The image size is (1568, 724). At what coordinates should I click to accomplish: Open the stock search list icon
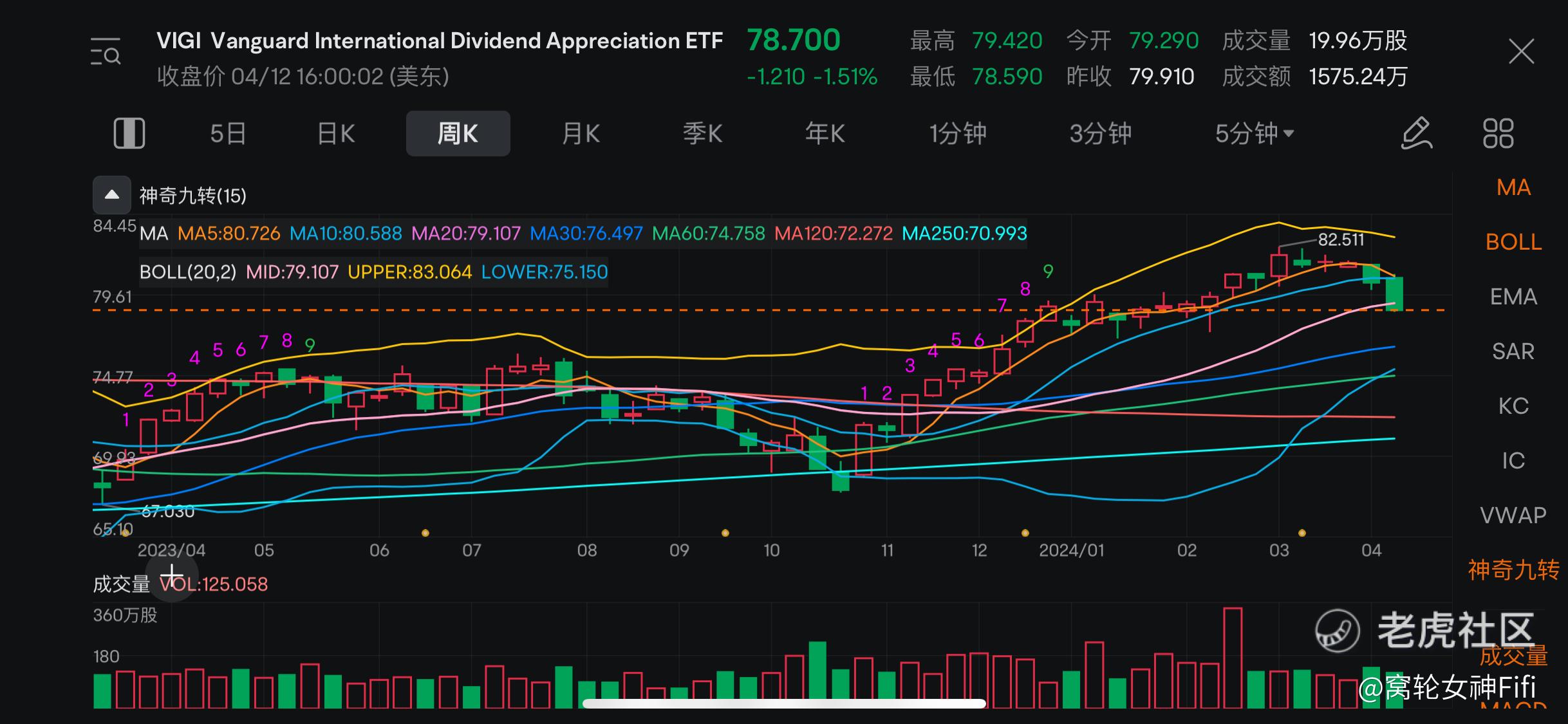106,51
